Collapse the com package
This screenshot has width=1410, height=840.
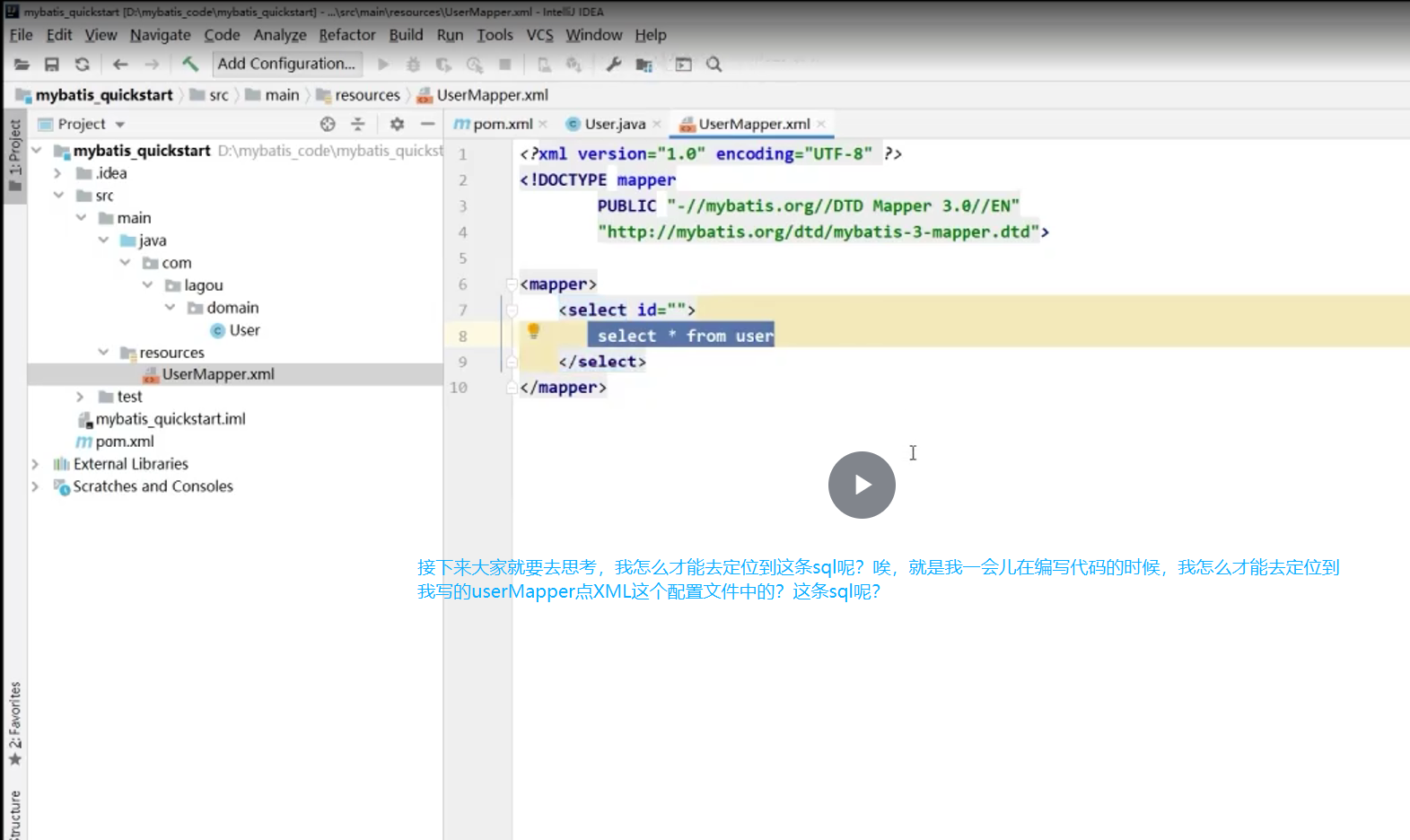[x=125, y=263]
